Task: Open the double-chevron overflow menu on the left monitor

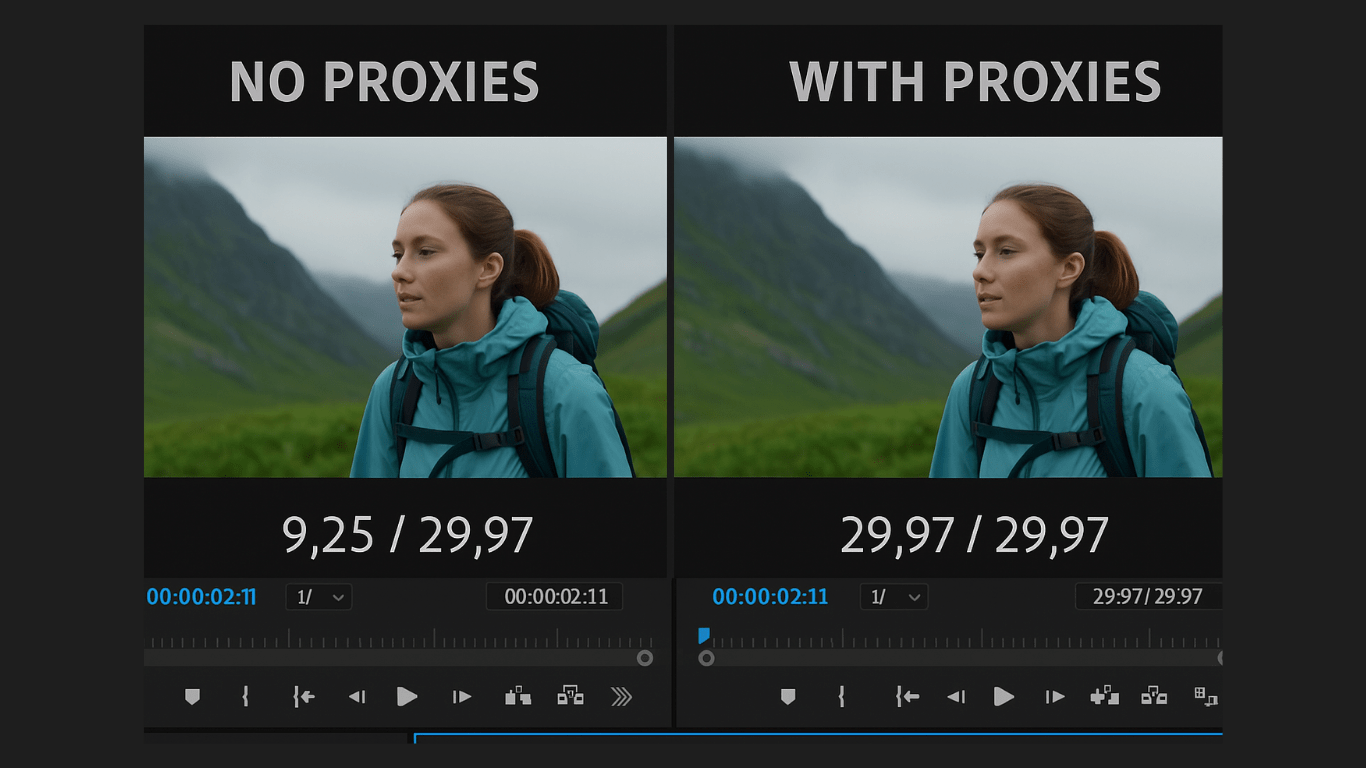Action: click(622, 697)
